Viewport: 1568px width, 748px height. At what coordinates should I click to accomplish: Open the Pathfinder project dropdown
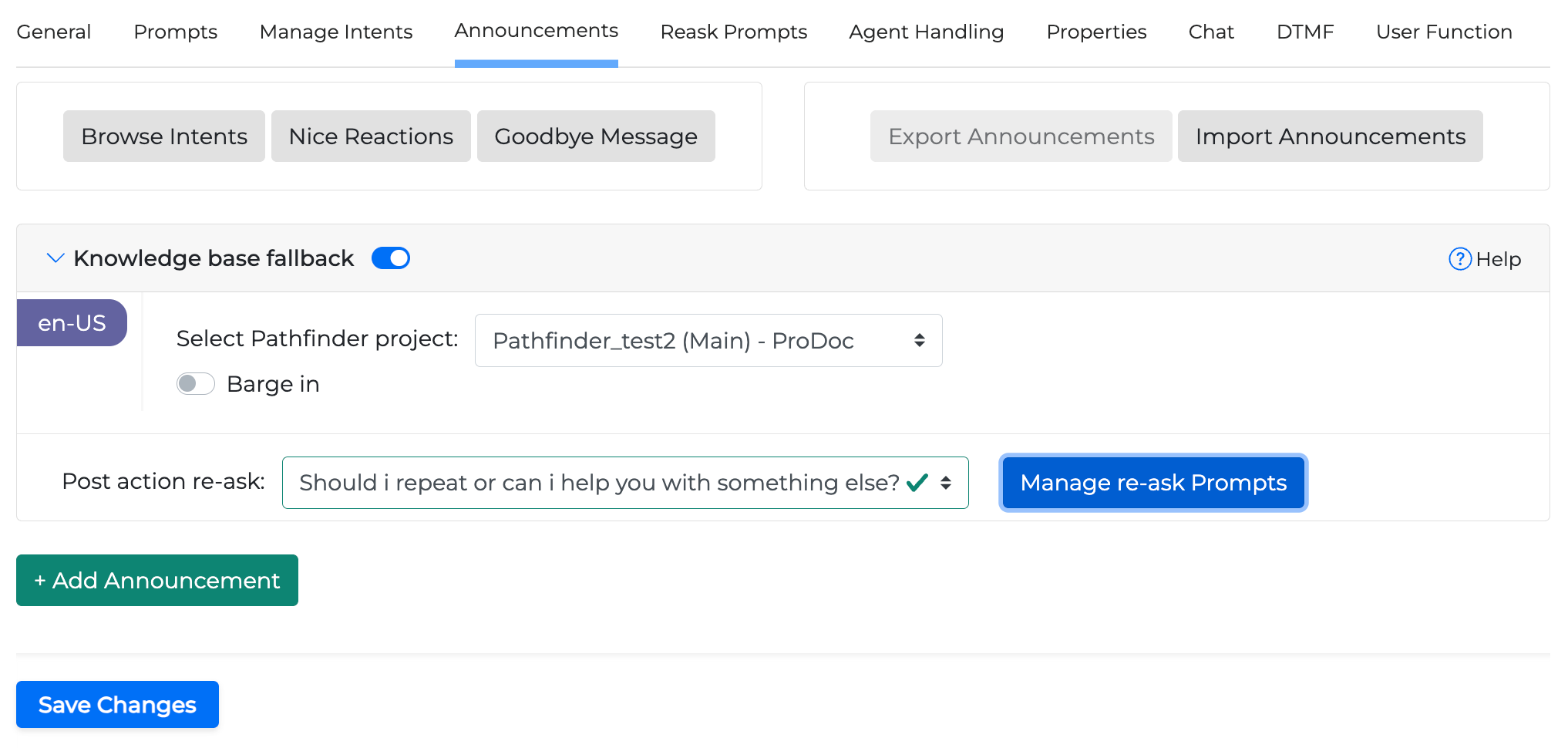(708, 341)
